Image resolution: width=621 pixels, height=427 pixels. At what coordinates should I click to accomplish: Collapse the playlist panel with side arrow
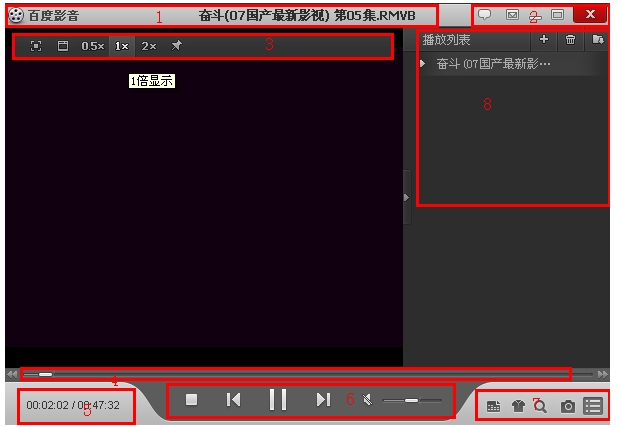pos(406,198)
